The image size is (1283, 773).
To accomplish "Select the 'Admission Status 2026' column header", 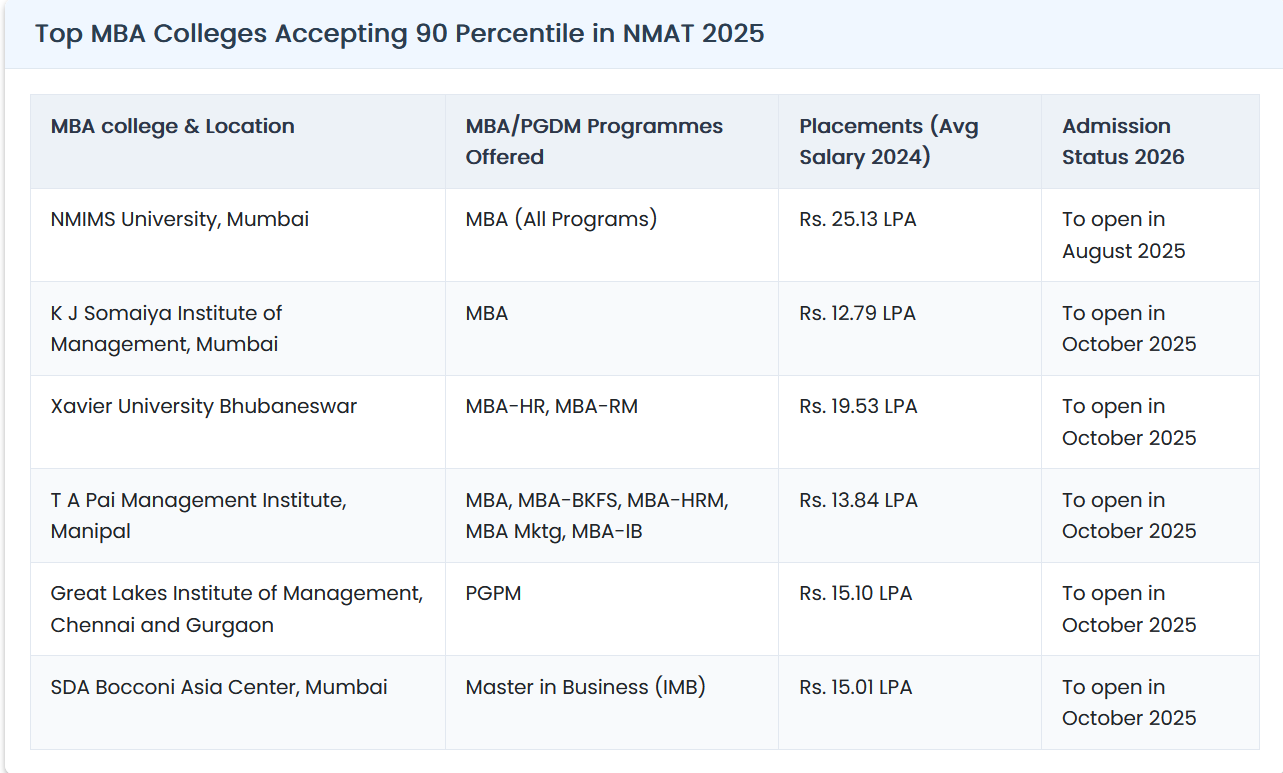I will coord(1122,141).
